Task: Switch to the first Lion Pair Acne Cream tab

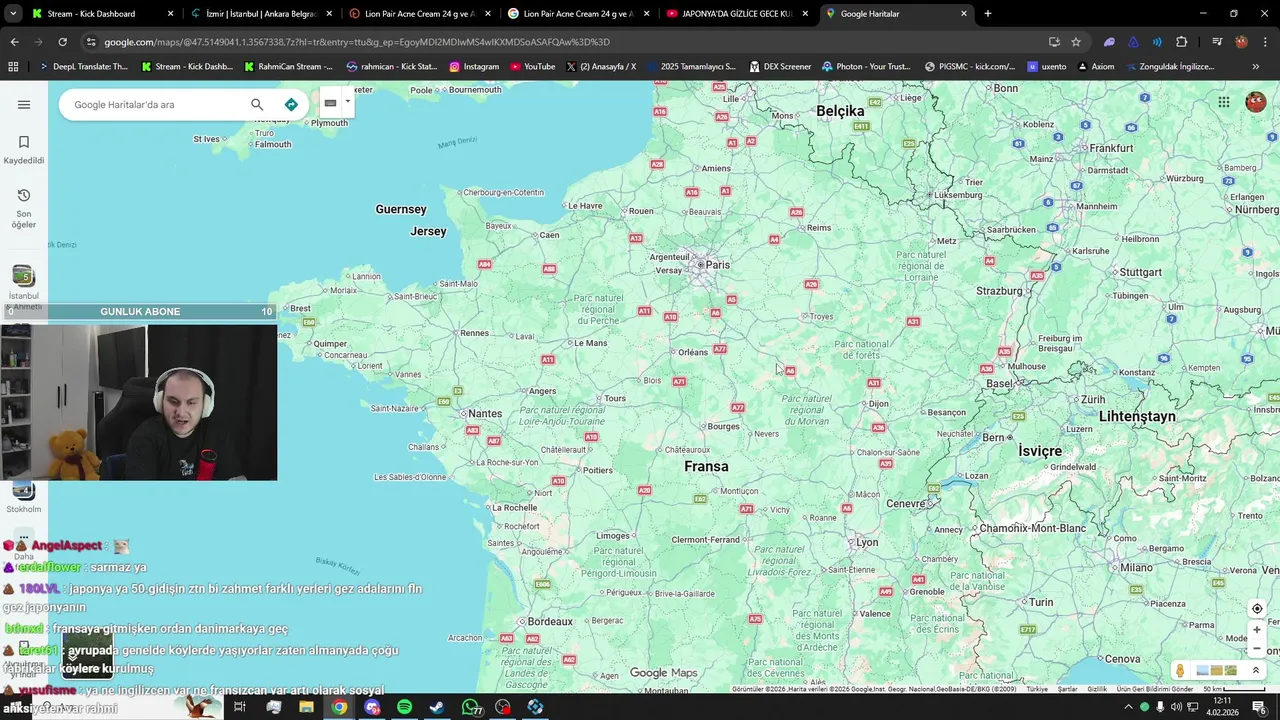Action: [419, 14]
